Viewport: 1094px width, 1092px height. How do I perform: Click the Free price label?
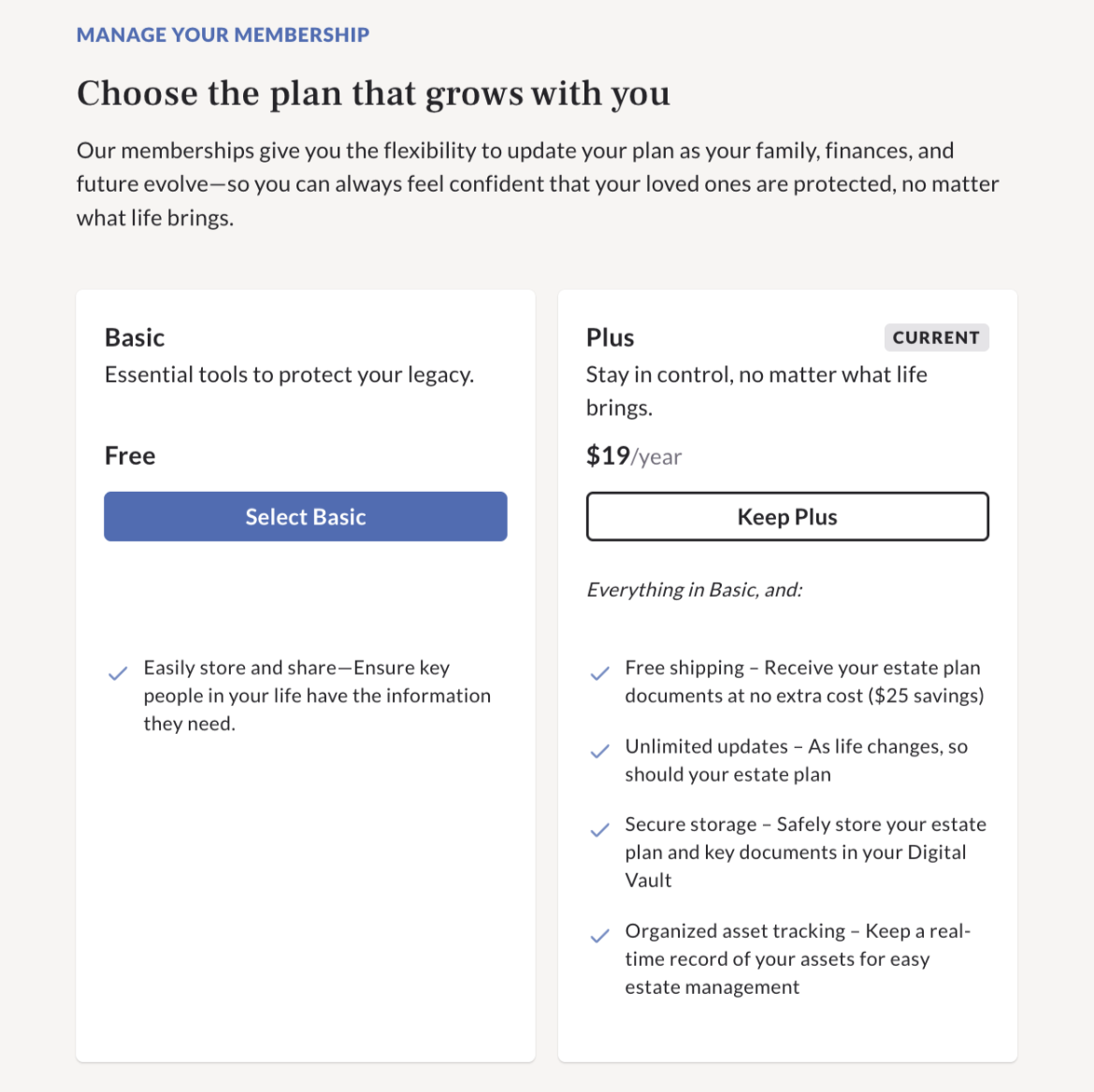[x=130, y=456]
